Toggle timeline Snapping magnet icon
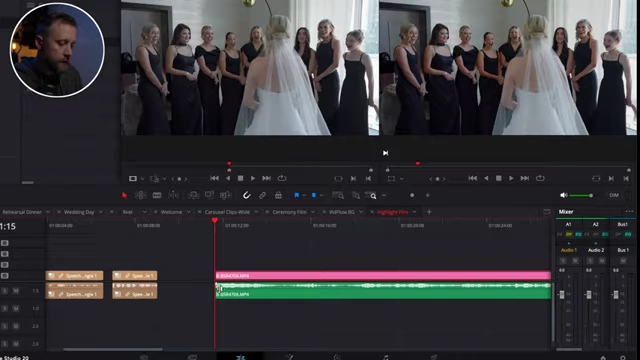This screenshot has width=640, height=360. pos(247,195)
